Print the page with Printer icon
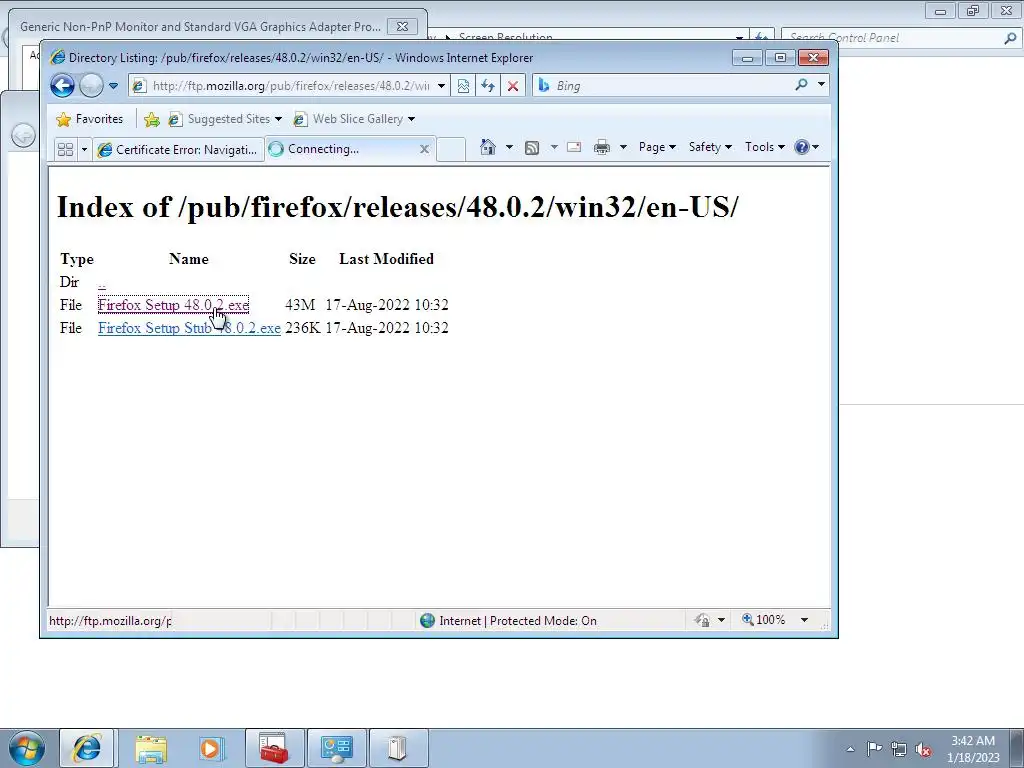Viewport: 1024px width, 768px height. point(601,147)
